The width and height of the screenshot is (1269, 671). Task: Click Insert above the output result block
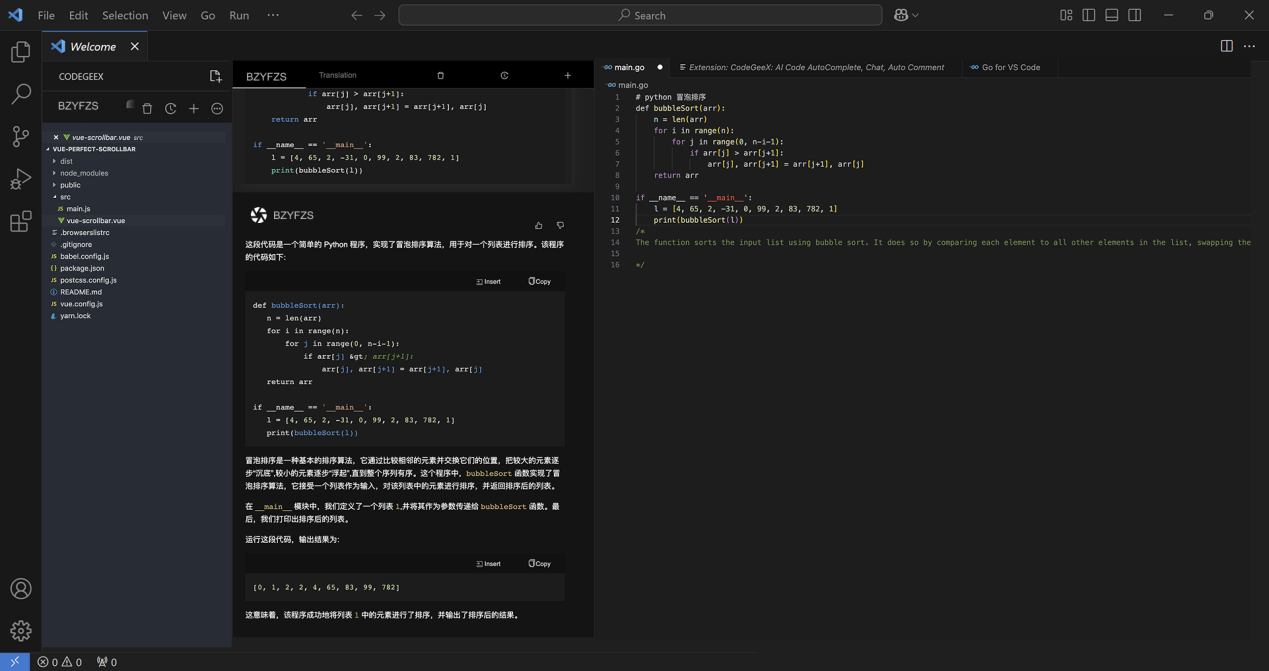pos(489,564)
